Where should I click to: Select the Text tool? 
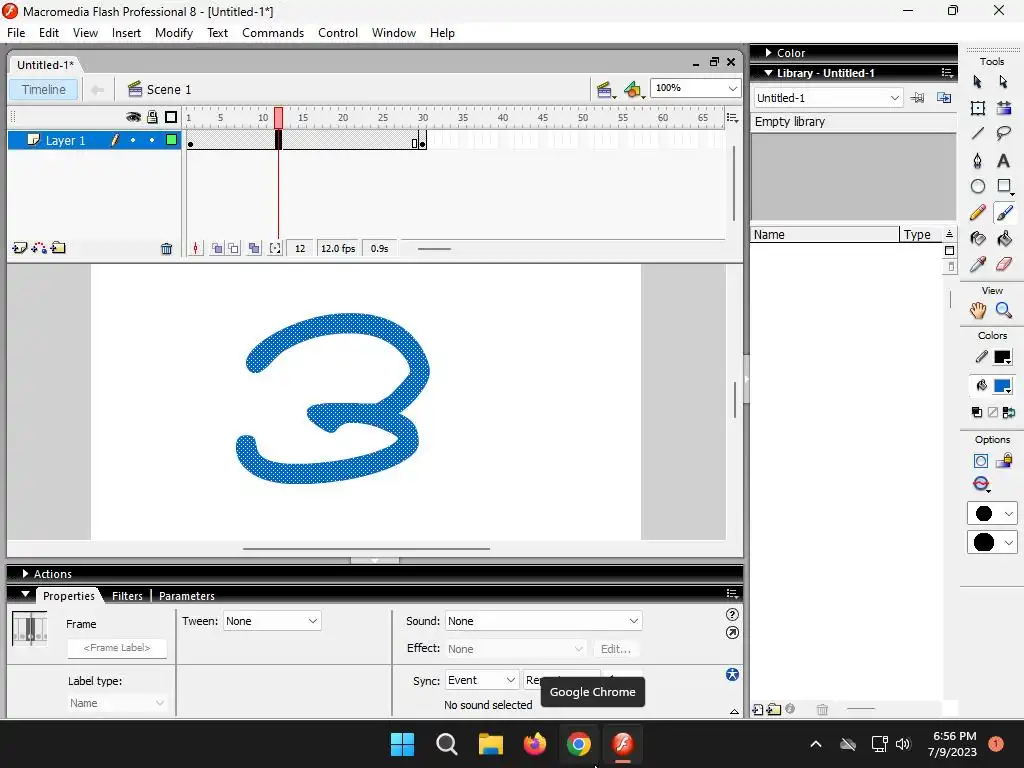click(1004, 160)
